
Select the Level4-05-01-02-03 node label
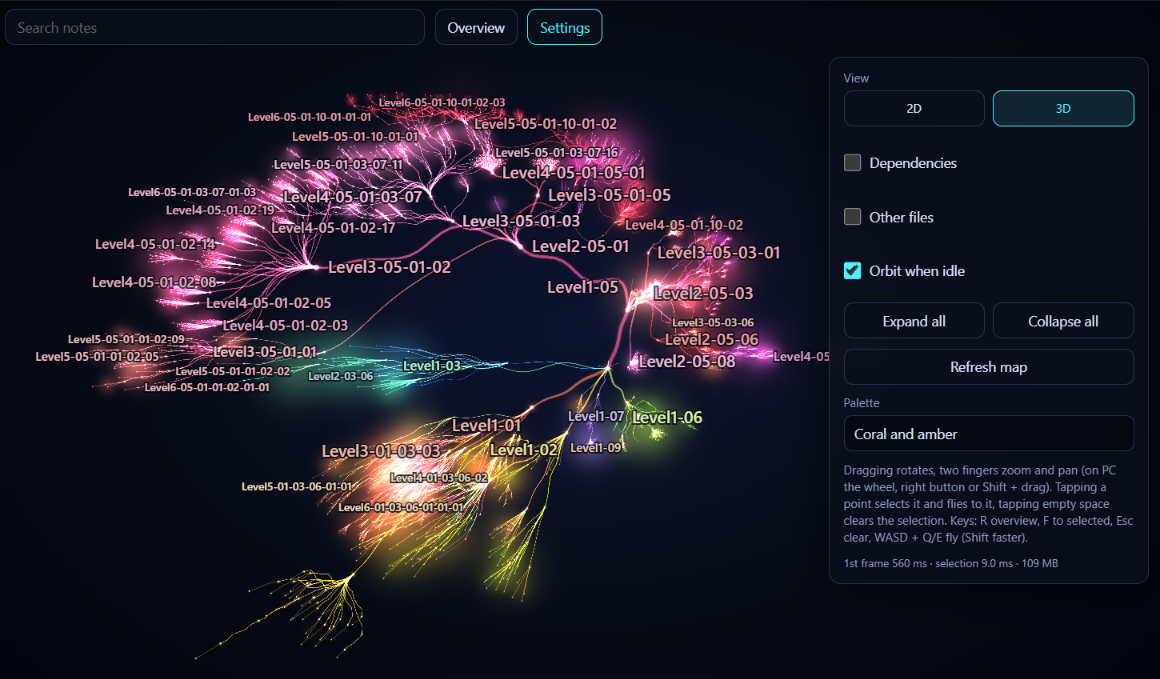coord(285,325)
